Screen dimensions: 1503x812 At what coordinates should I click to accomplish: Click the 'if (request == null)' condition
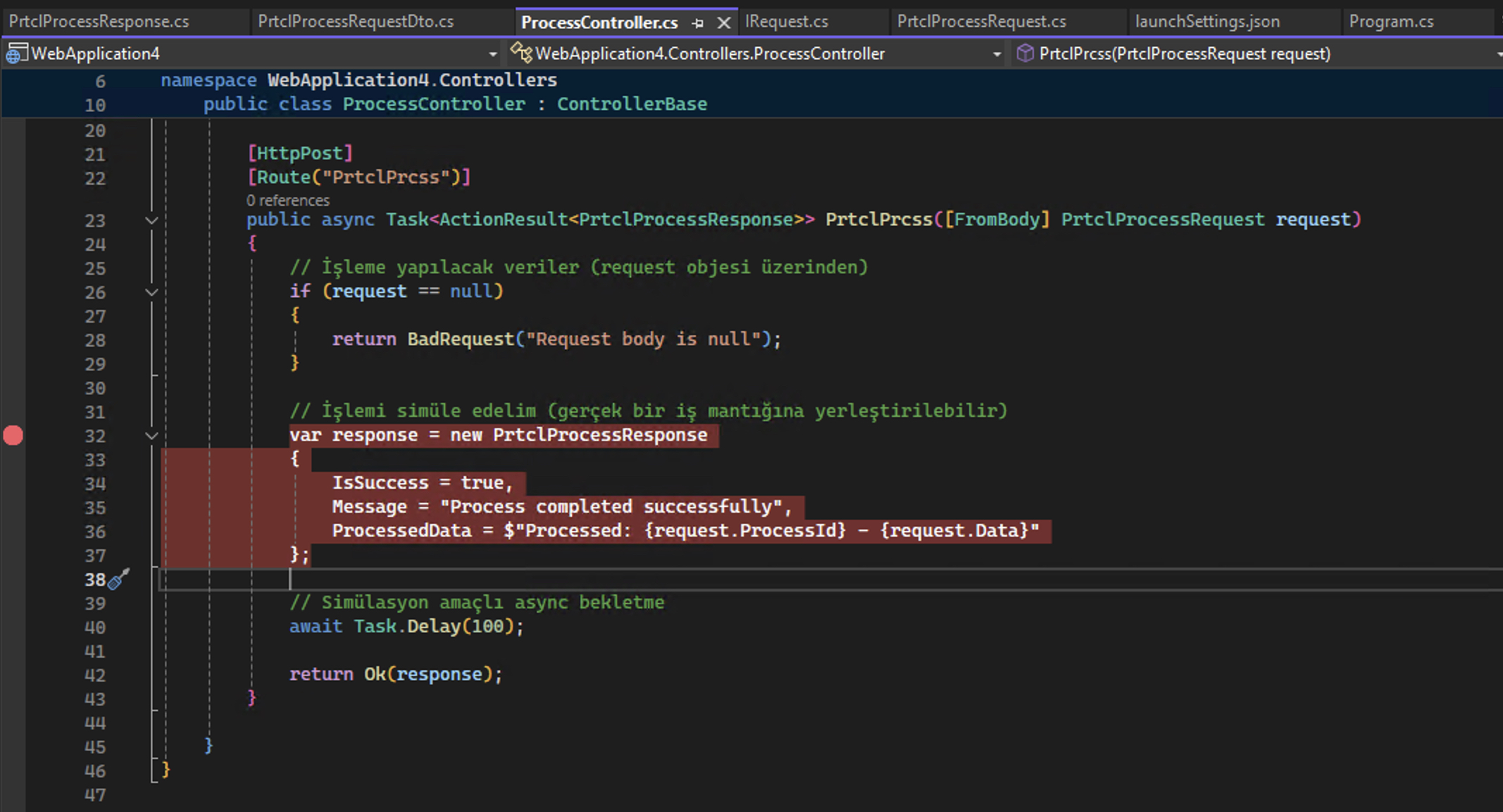396,291
